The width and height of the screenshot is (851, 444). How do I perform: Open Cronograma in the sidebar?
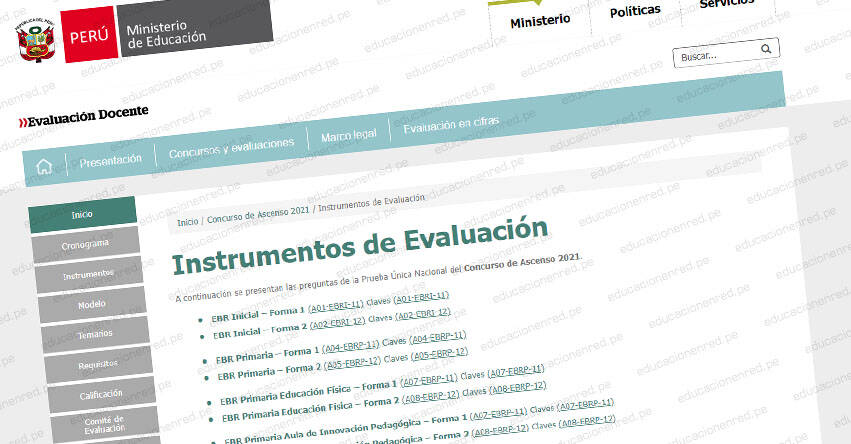click(x=86, y=245)
